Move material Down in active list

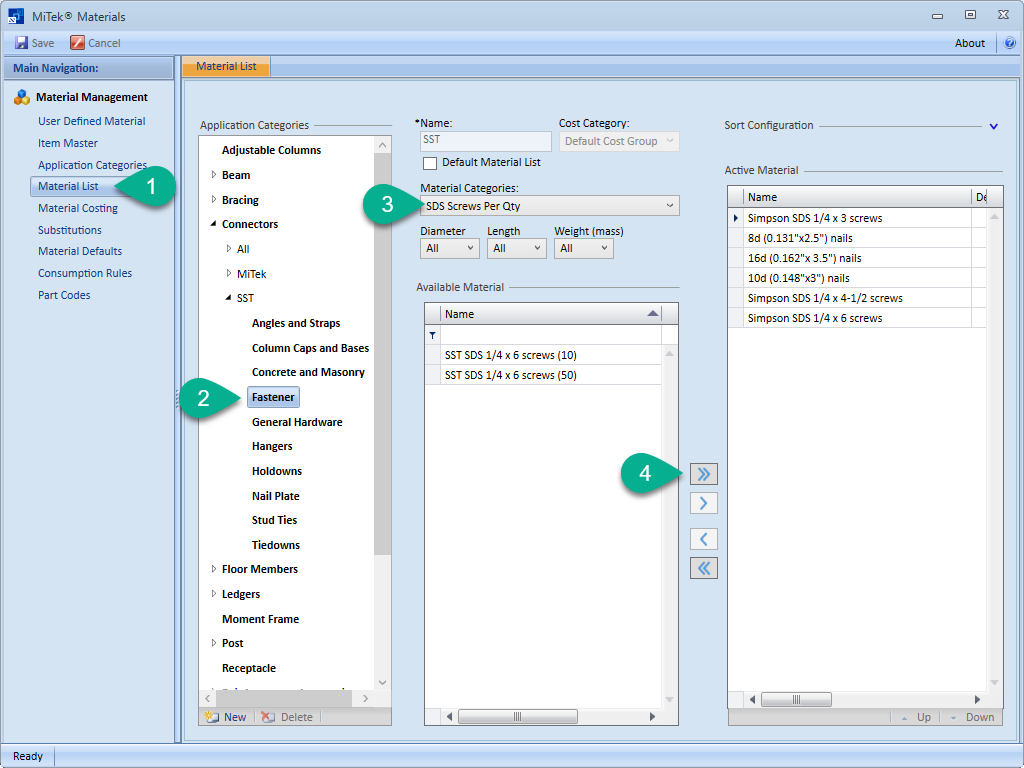[972, 717]
